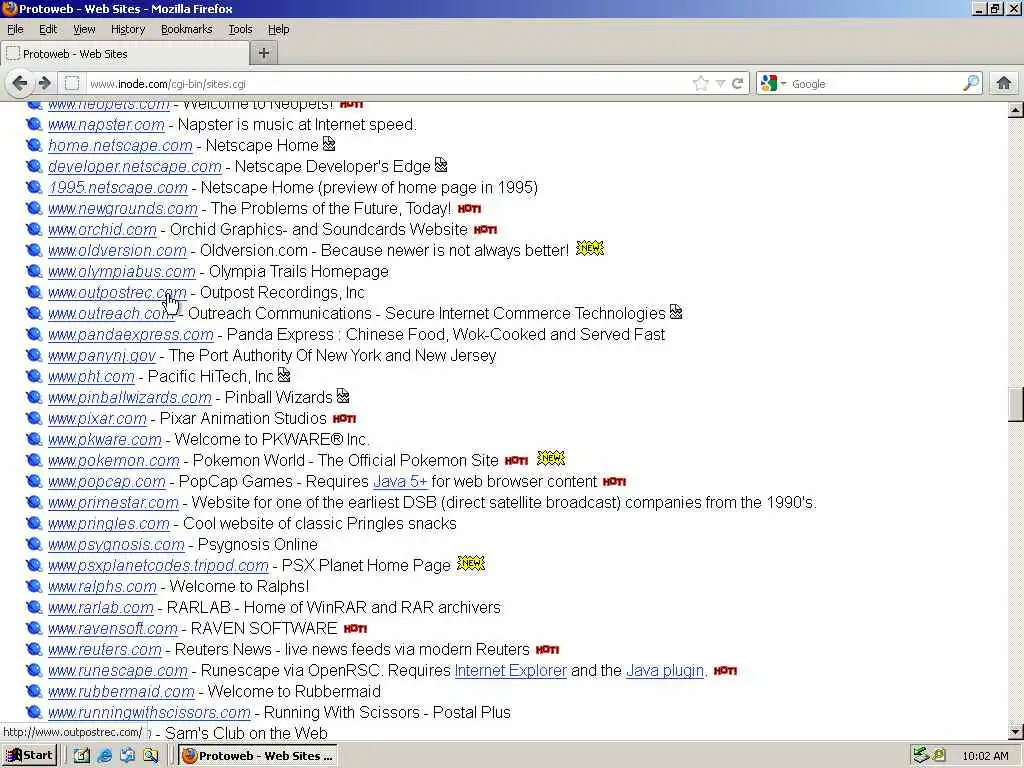
Task: Click broken image icon after Netscape Home
Action: point(329,144)
